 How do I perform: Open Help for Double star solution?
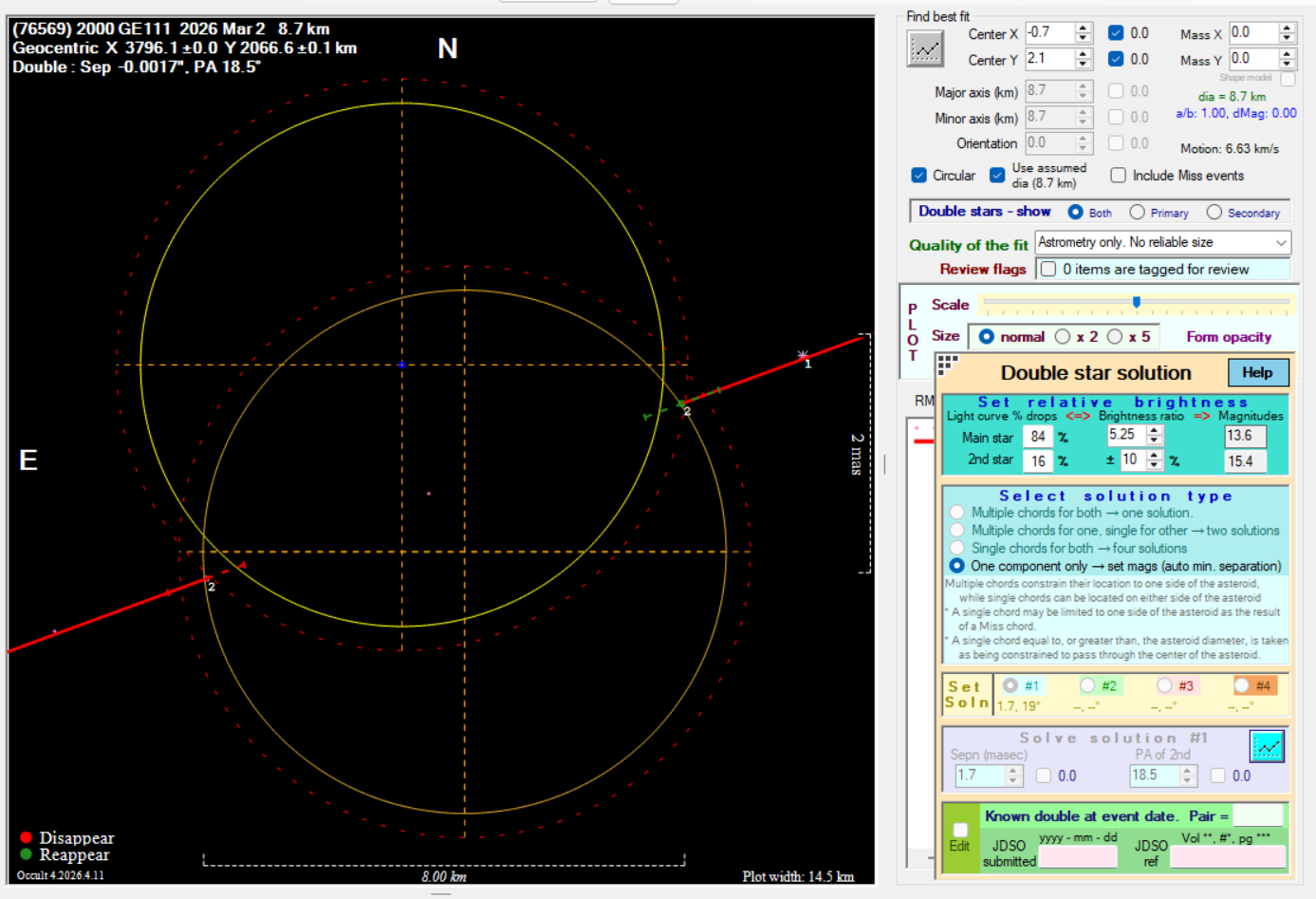1257,372
